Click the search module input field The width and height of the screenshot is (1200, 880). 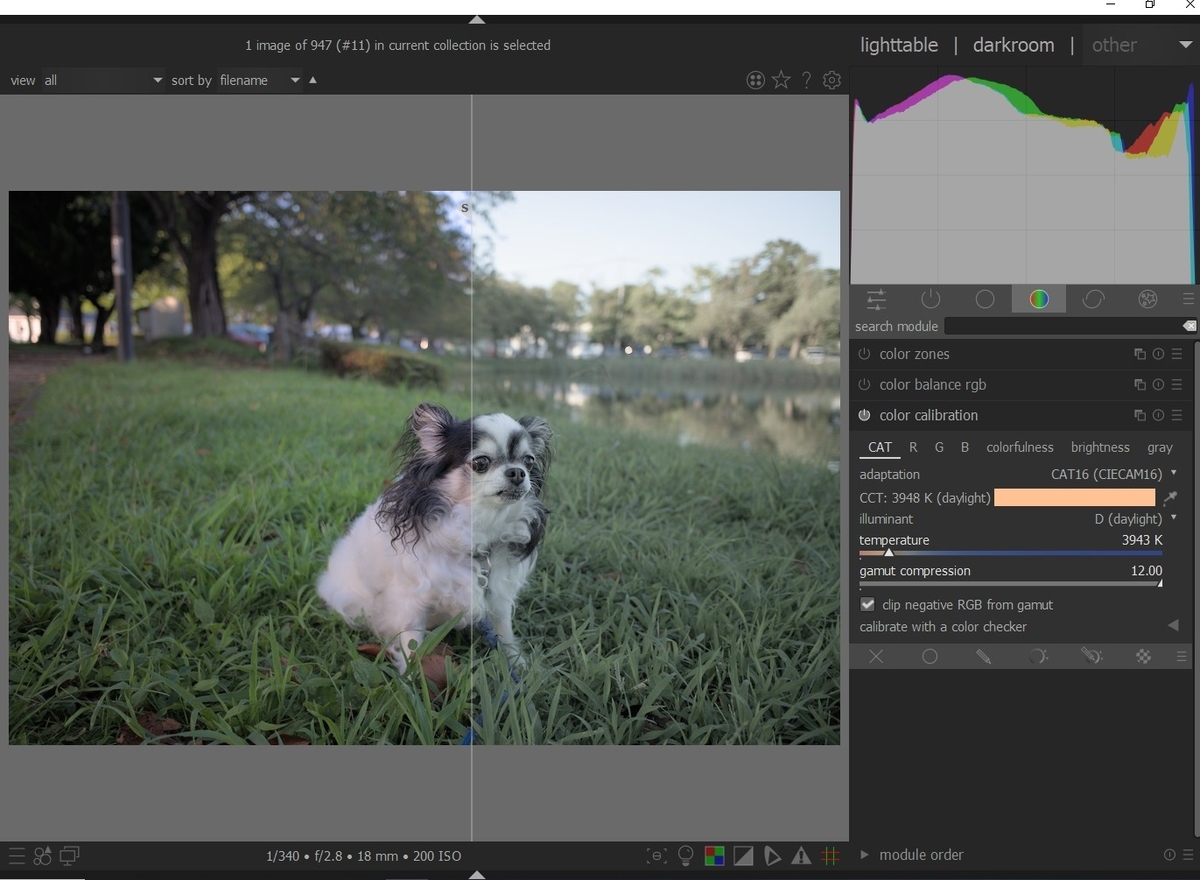[x=1069, y=326]
